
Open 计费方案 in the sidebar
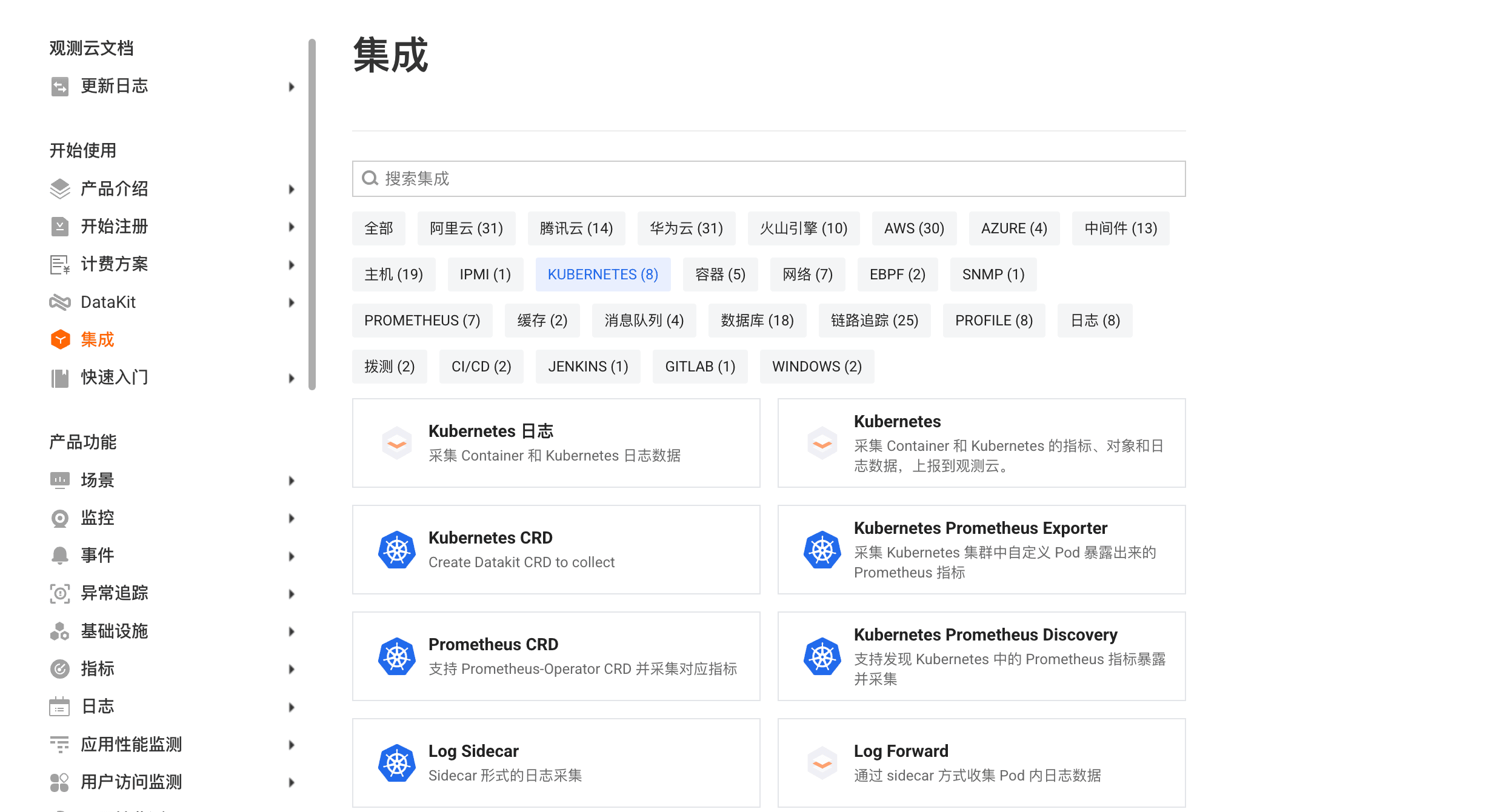click(x=114, y=264)
